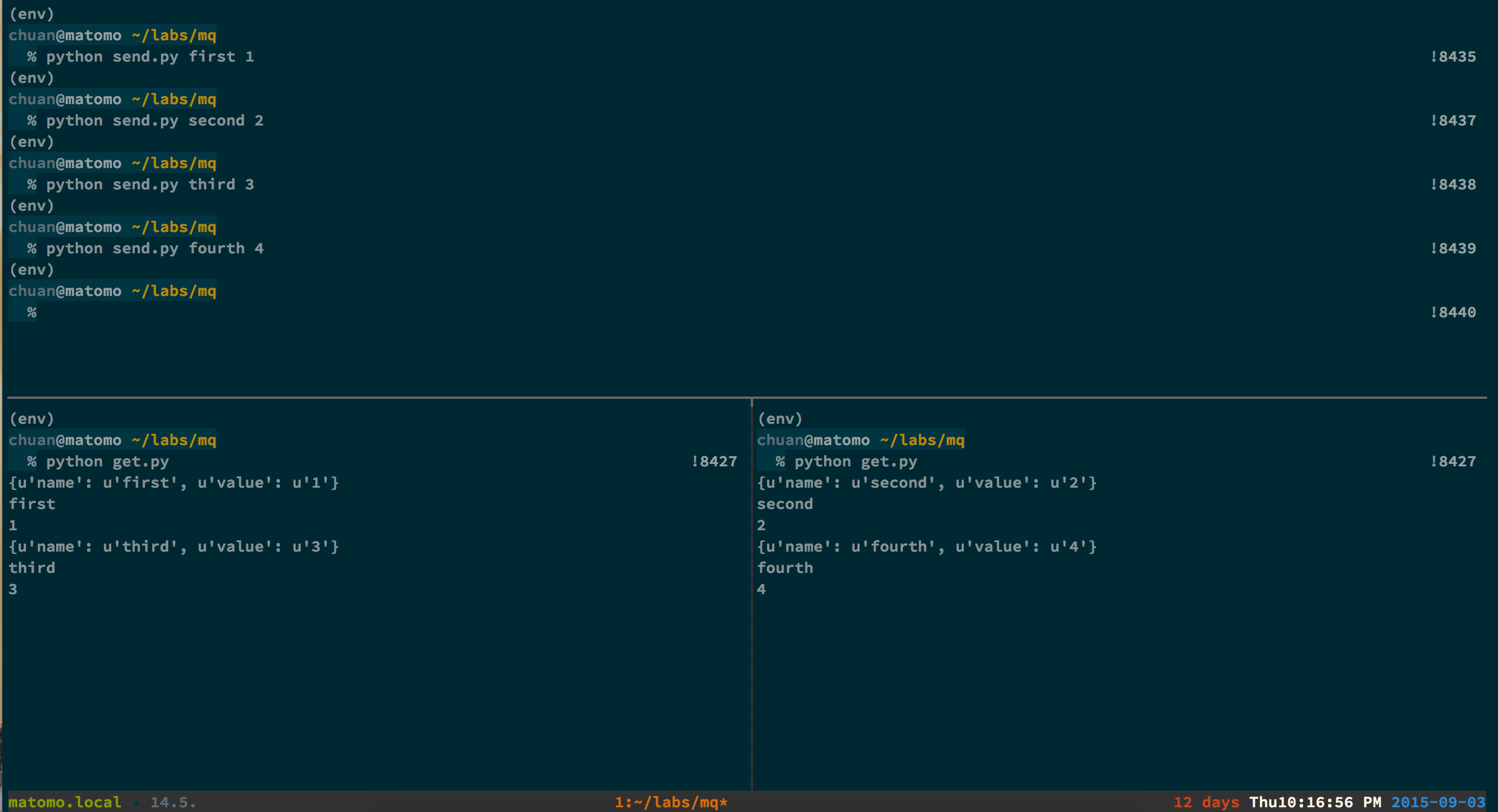Click the output dict containing u'third'
The image size is (1498, 812).
[173, 547]
